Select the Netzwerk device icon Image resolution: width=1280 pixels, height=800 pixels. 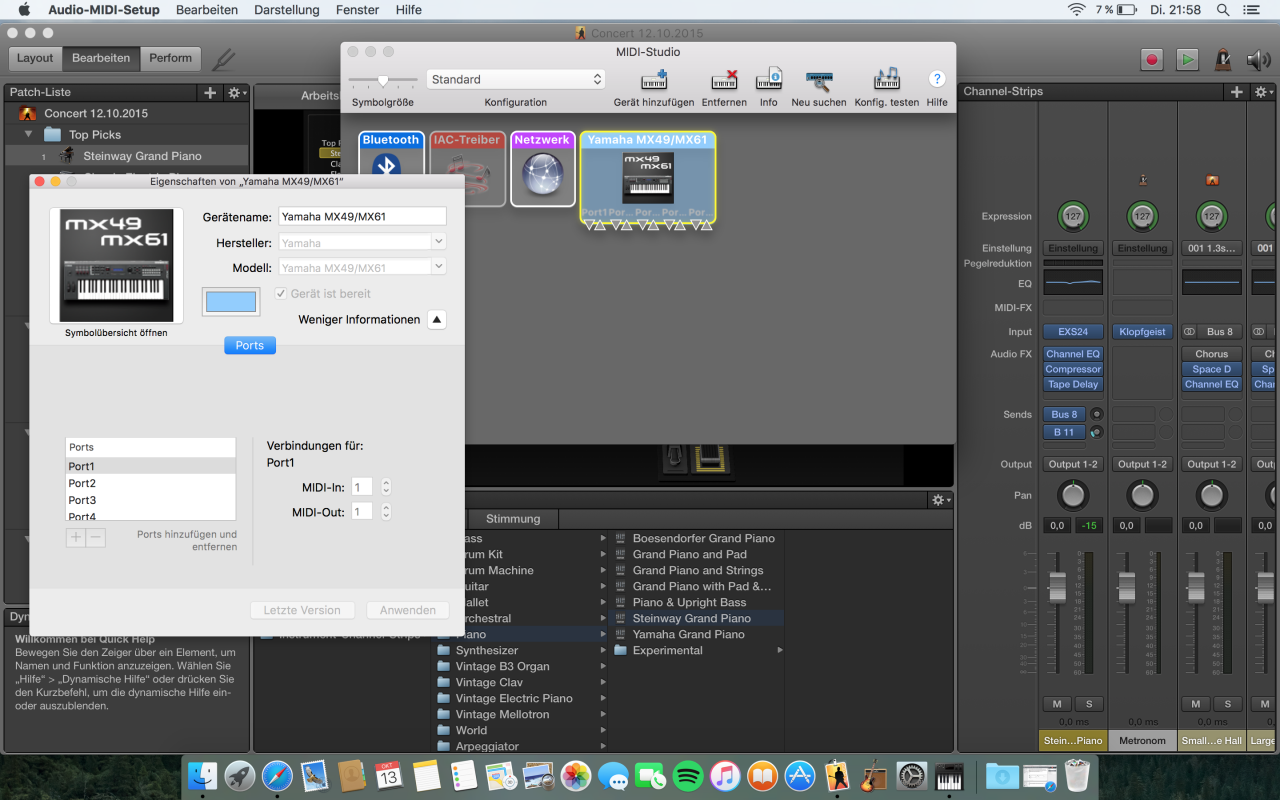(543, 169)
